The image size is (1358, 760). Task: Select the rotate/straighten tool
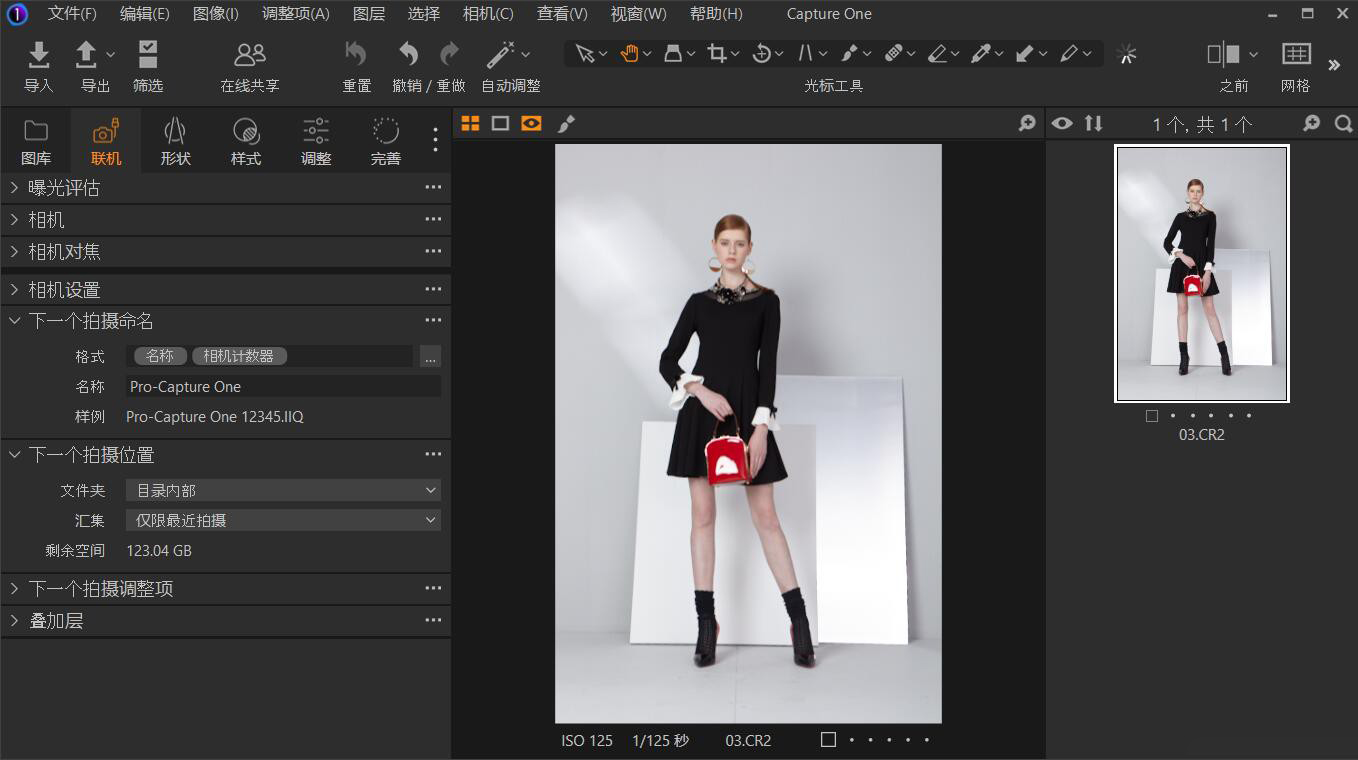point(762,52)
